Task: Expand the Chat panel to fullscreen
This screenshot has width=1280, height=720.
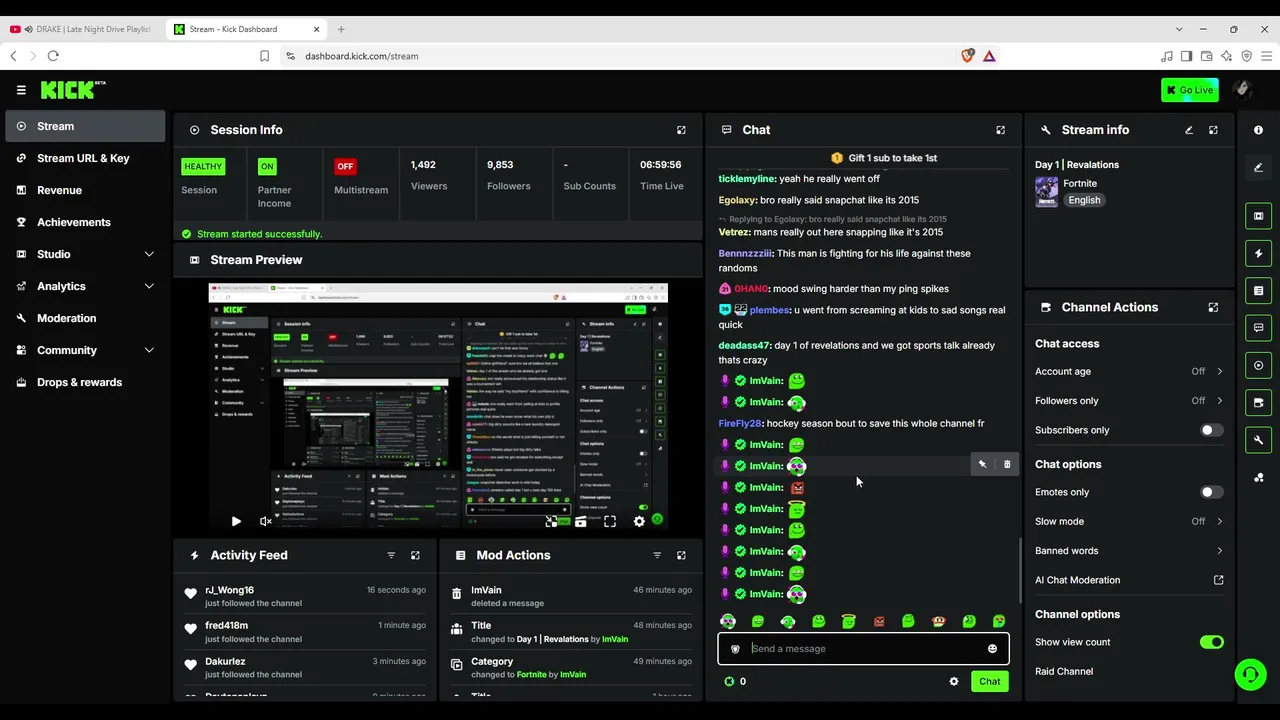Action: click(1000, 130)
